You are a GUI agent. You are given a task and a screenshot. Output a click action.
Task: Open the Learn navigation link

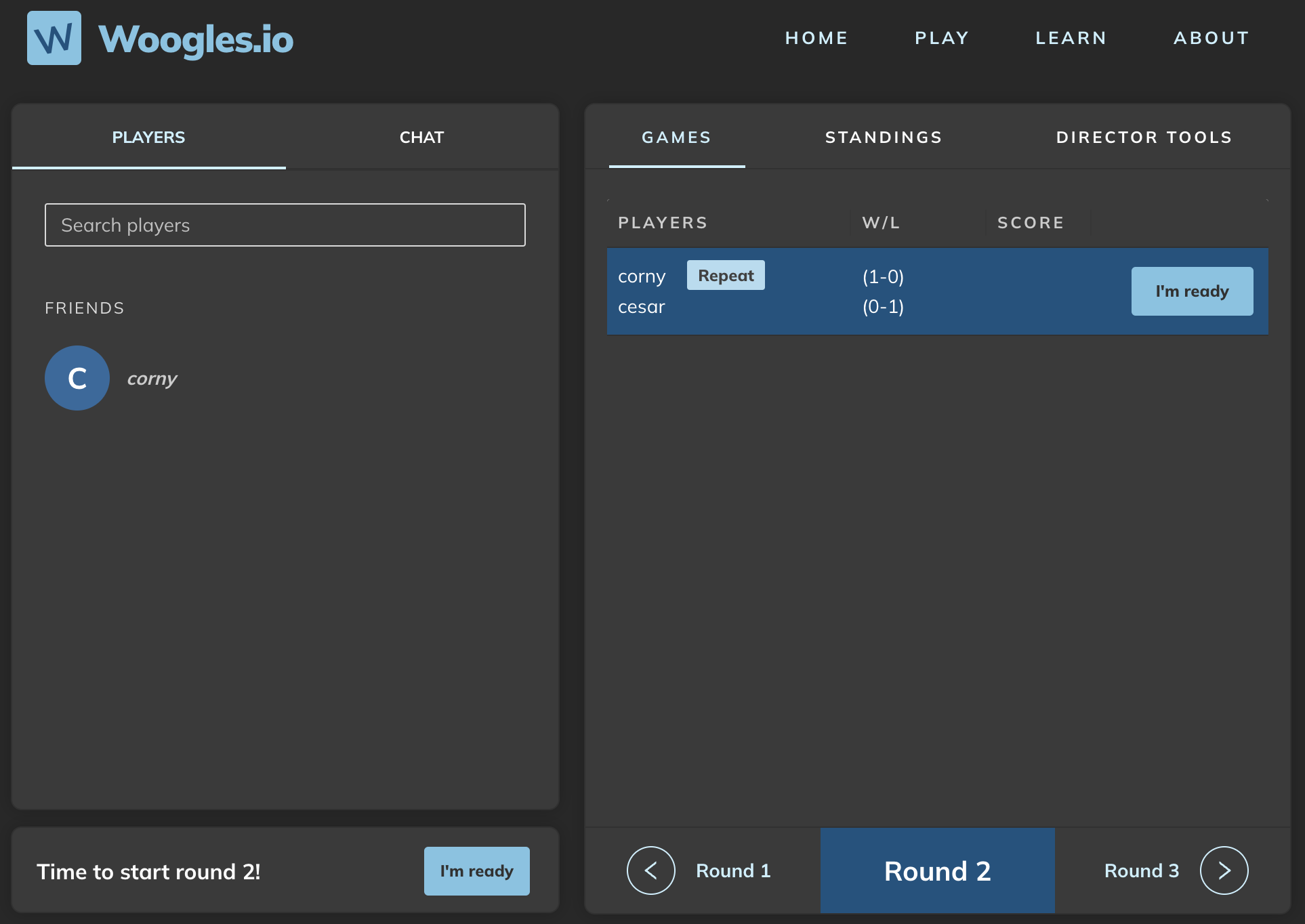[x=1071, y=38]
